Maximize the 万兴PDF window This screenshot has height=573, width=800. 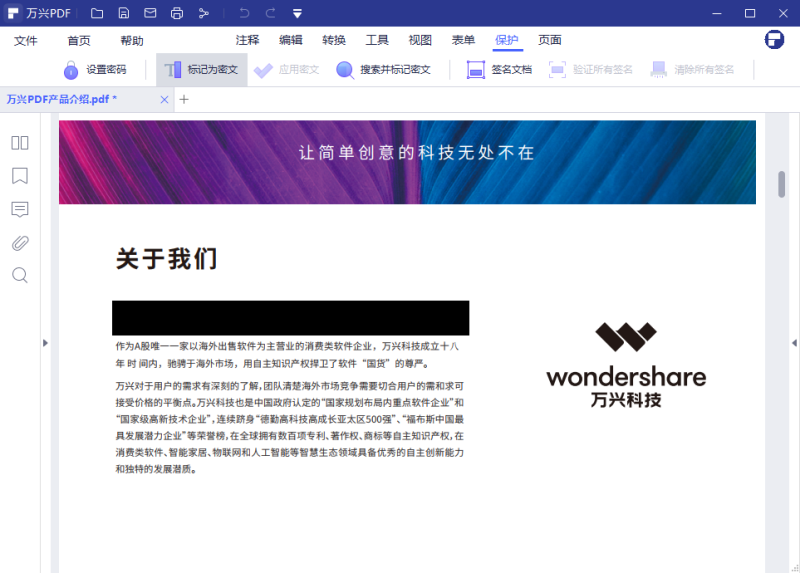750,13
